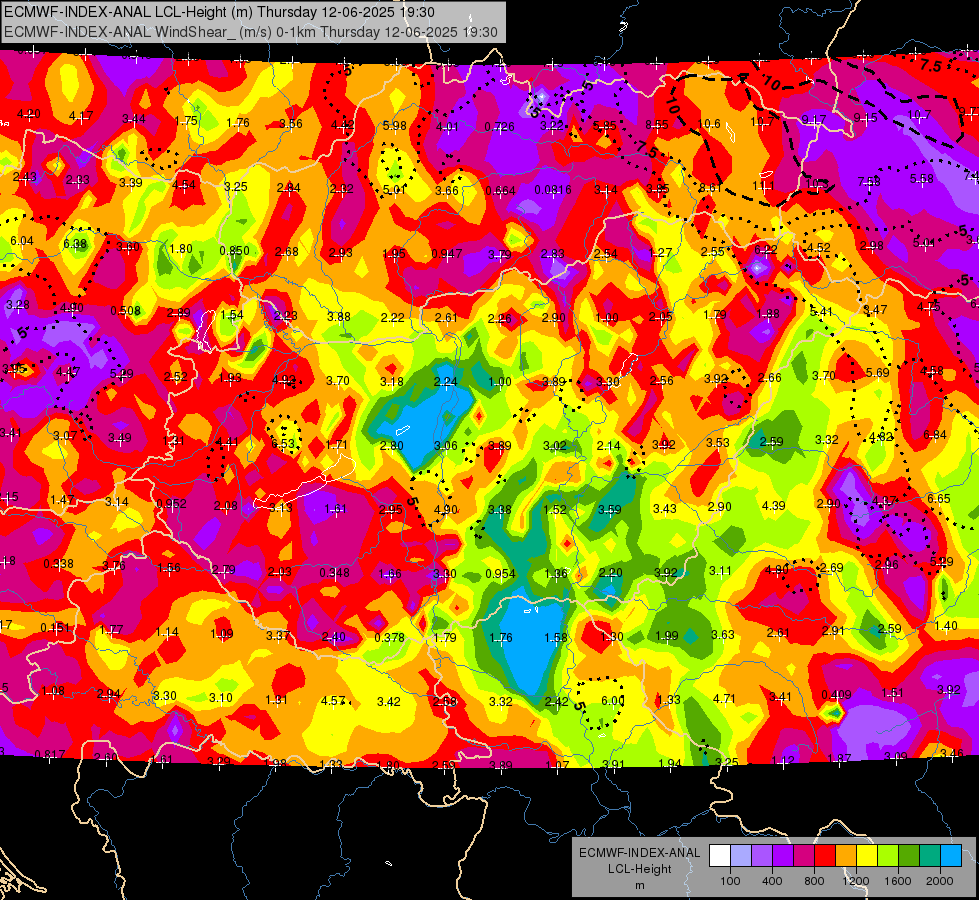Click the wind shear value 4.20
The height and width of the screenshot is (900, 979).
[x=29, y=114]
